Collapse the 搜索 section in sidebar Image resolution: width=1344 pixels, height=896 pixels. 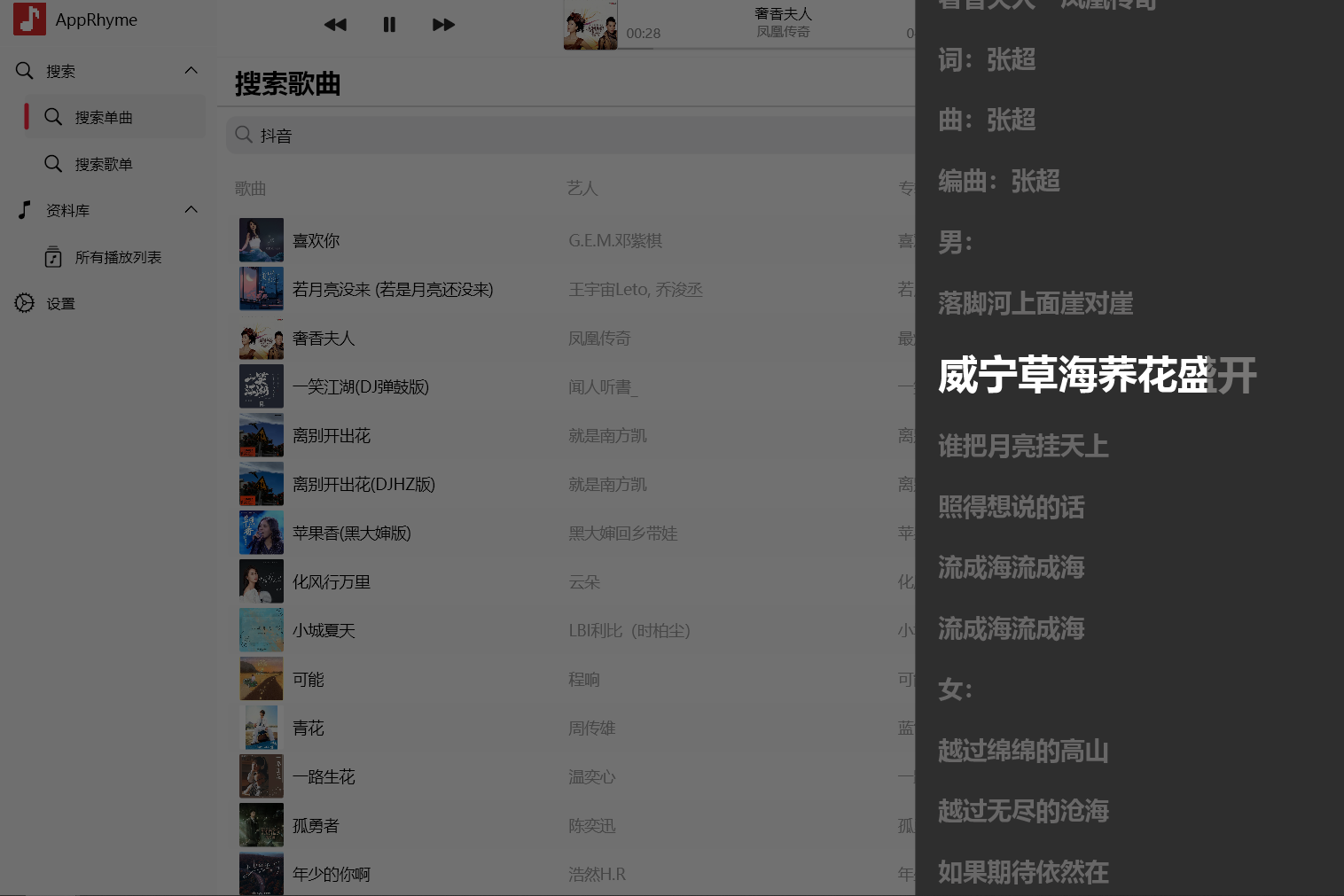click(191, 70)
